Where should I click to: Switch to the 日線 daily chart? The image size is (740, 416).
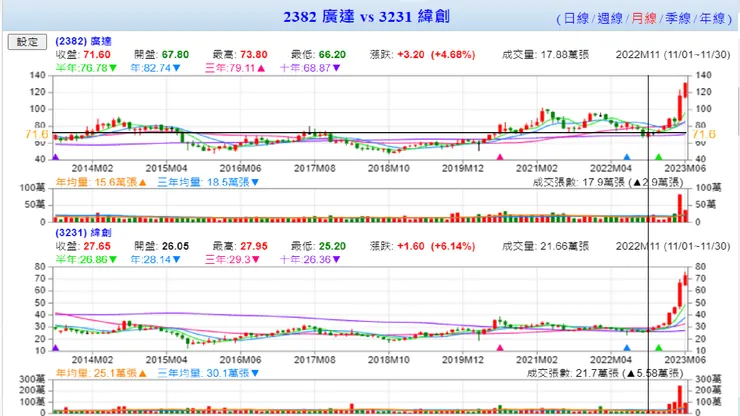[576, 18]
